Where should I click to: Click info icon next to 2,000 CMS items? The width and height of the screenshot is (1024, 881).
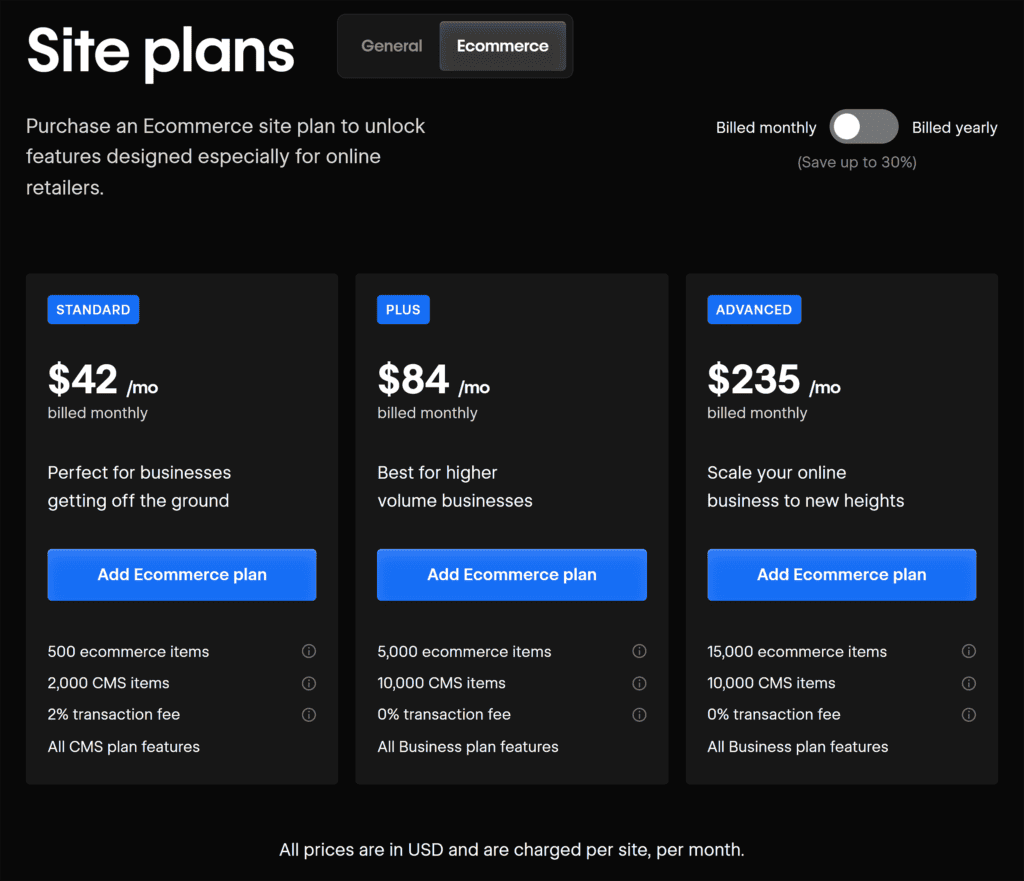(309, 683)
